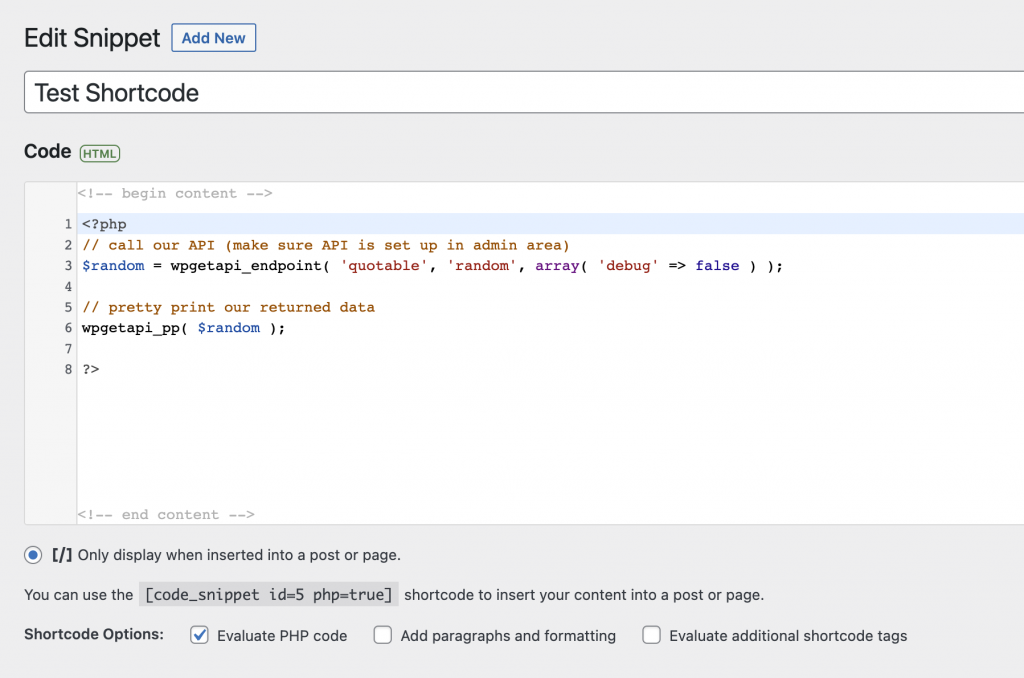Click line number 4 in the gutter
Image resolution: width=1024 pixels, height=678 pixels.
coord(68,287)
